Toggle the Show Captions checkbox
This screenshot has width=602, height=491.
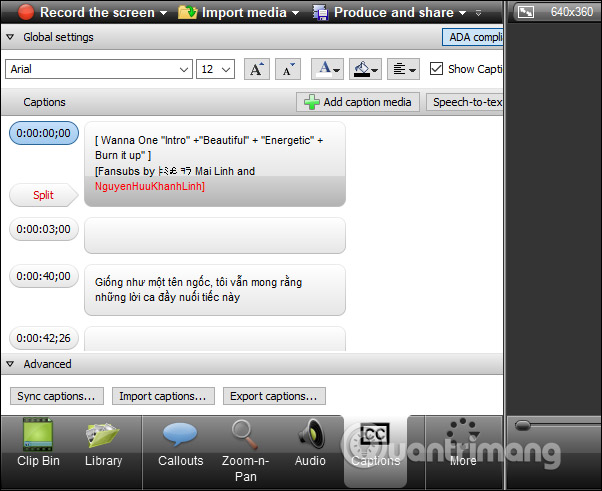point(436,69)
